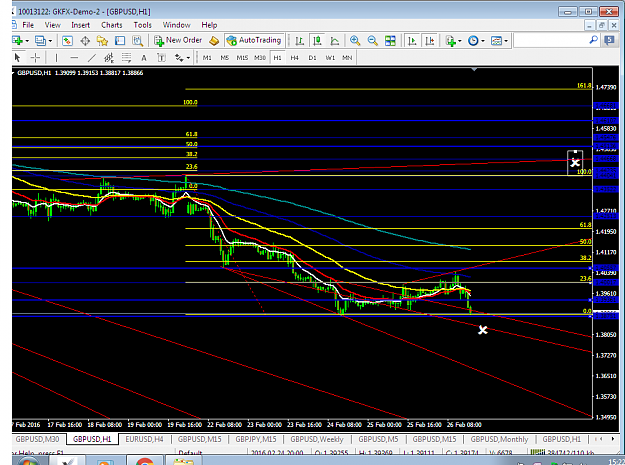This screenshot has width=625, height=465.
Task: Click the 1.44668 blue price level marker
Action: (x=605, y=159)
